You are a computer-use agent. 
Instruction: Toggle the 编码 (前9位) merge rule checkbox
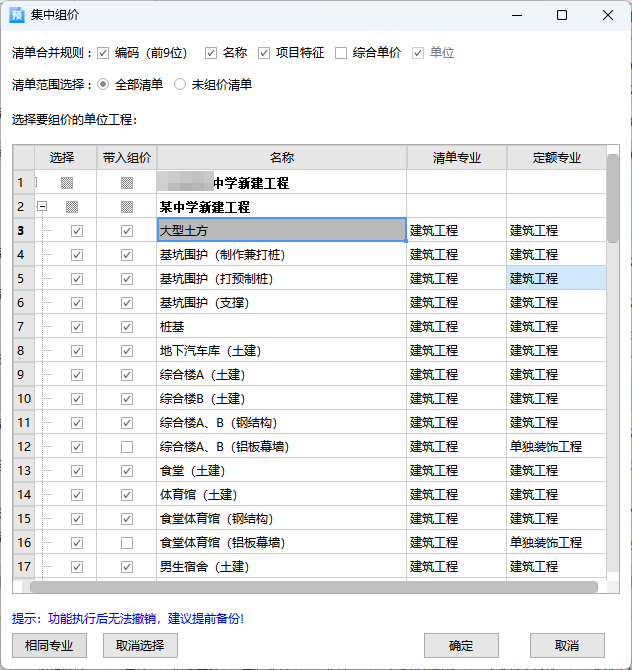(x=103, y=53)
